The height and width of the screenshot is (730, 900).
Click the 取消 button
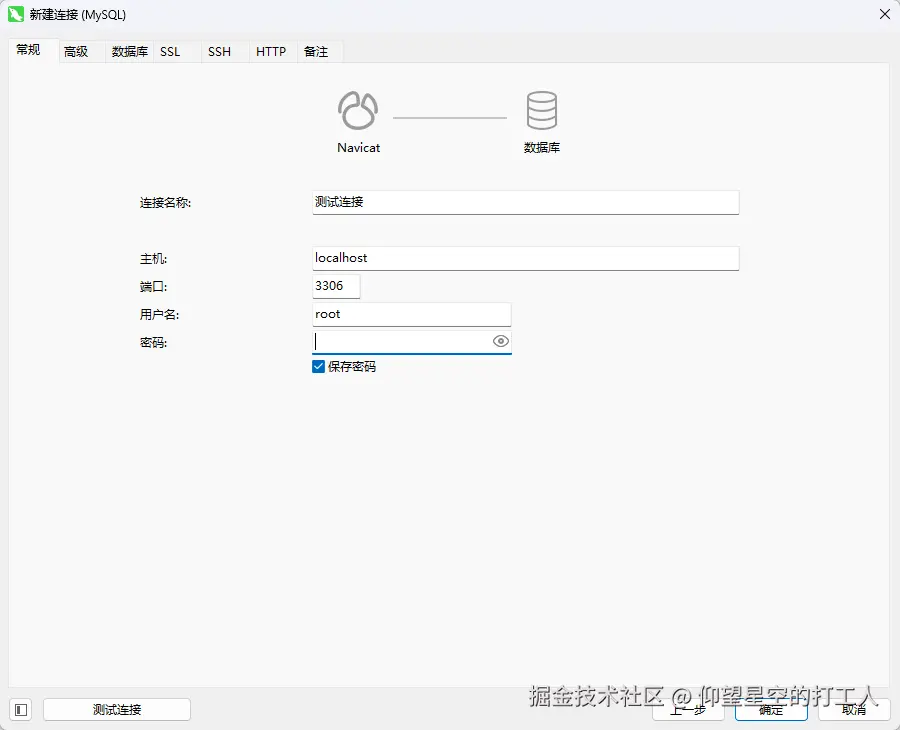[854, 710]
